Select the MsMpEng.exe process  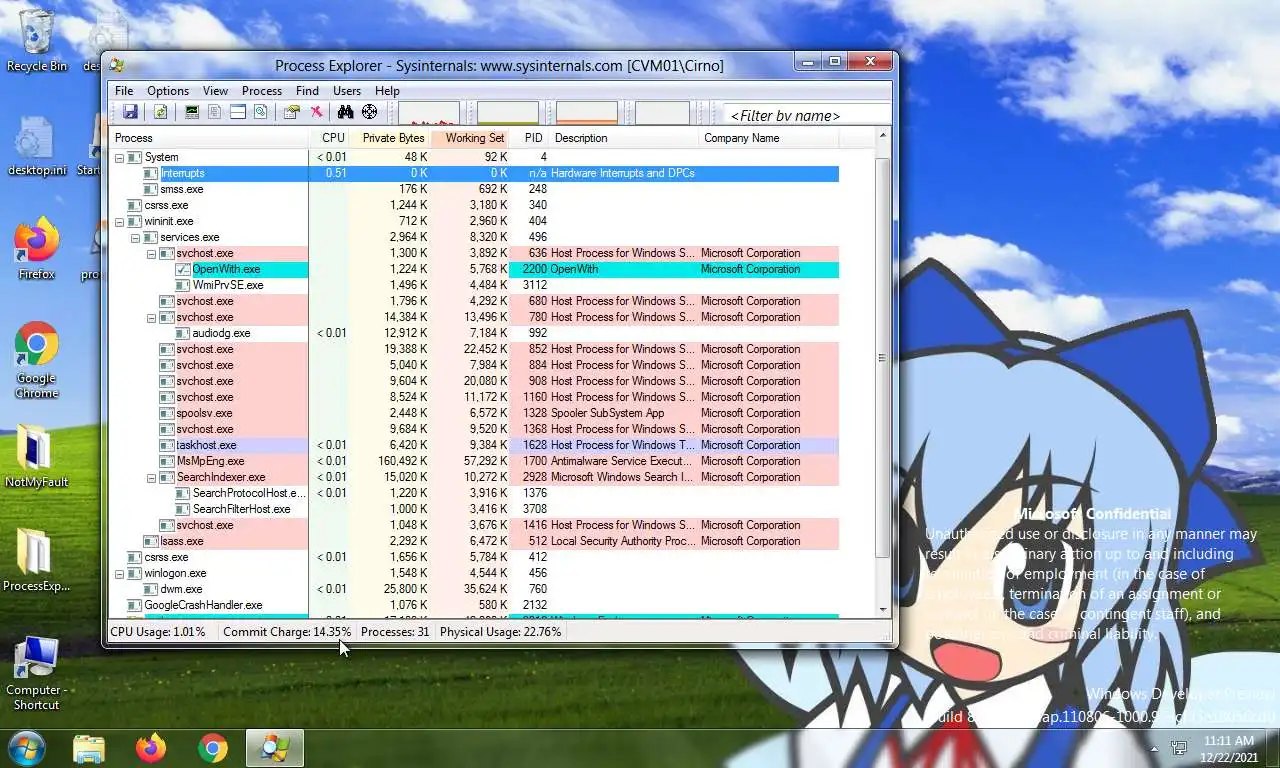[x=474, y=461]
